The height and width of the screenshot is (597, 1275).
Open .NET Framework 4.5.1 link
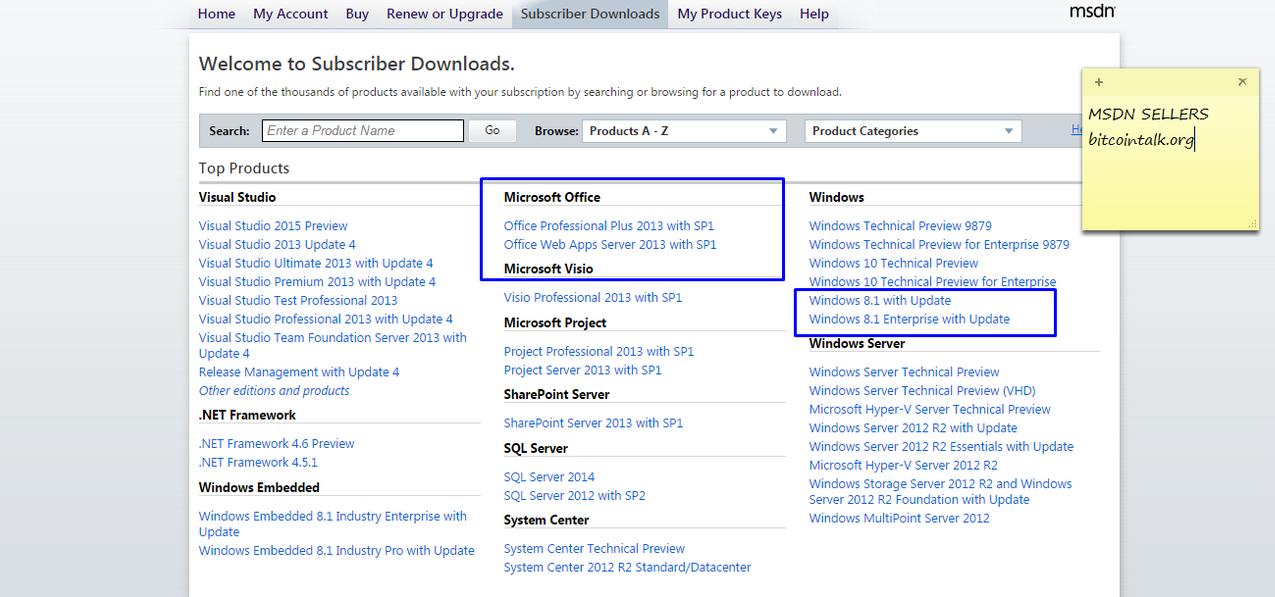258,462
